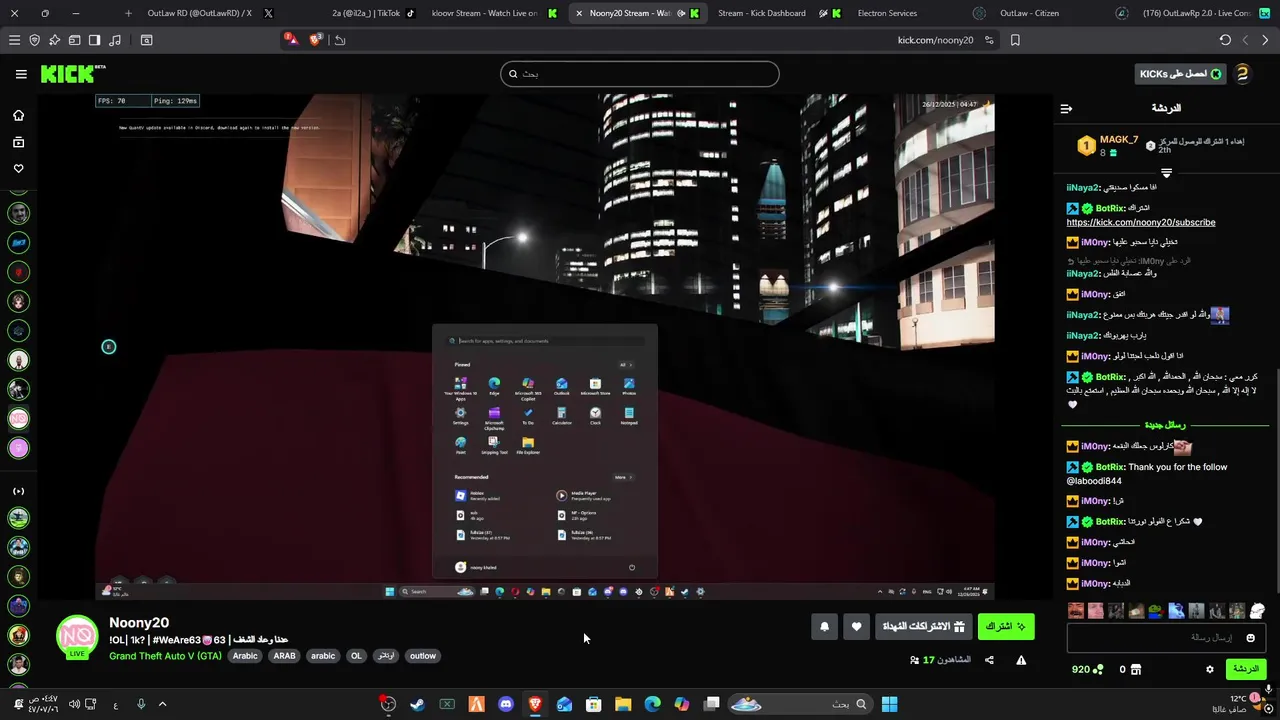Click the heart follow button under the stream
Image resolution: width=1280 pixels, height=720 pixels.
(x=857, y=627)
